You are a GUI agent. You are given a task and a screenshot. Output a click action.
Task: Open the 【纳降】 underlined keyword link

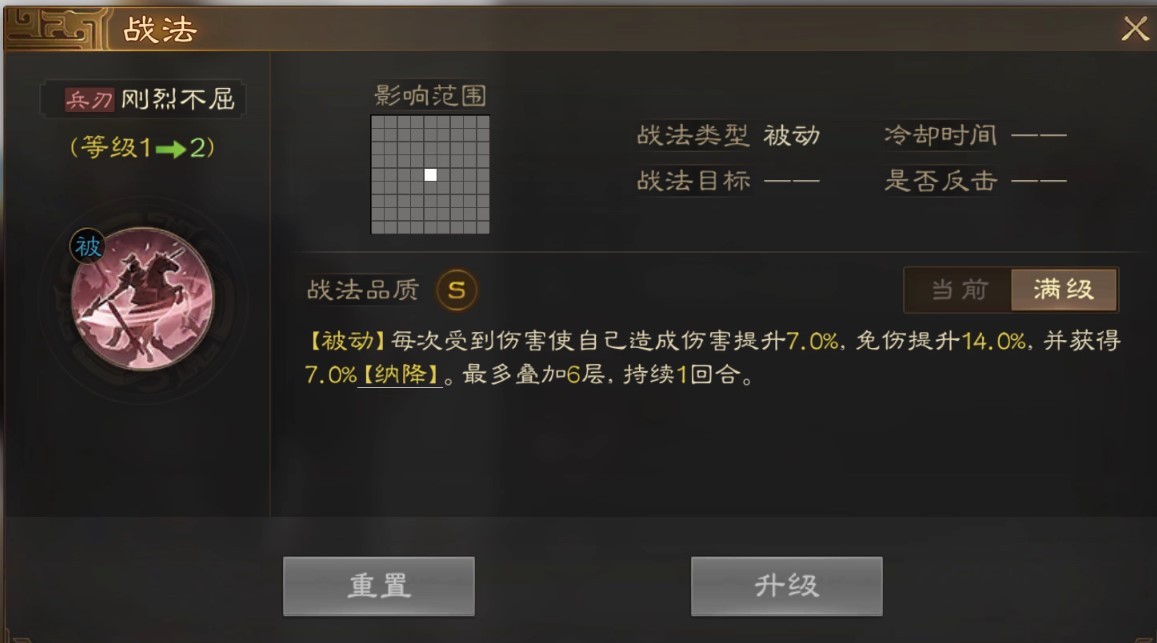click(x=400, y=375)
